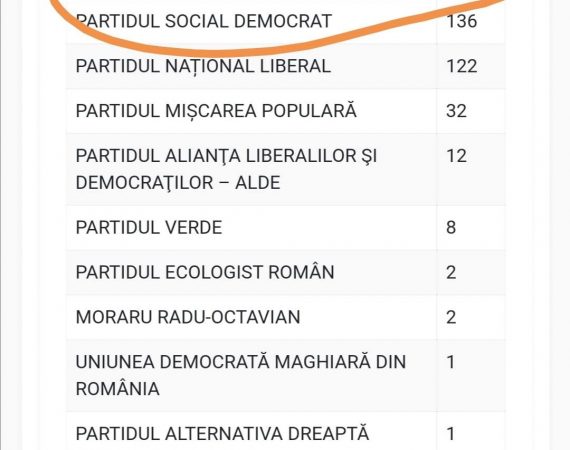
Task: Click the 136 vote count cell
Action: tap(461, 21)
